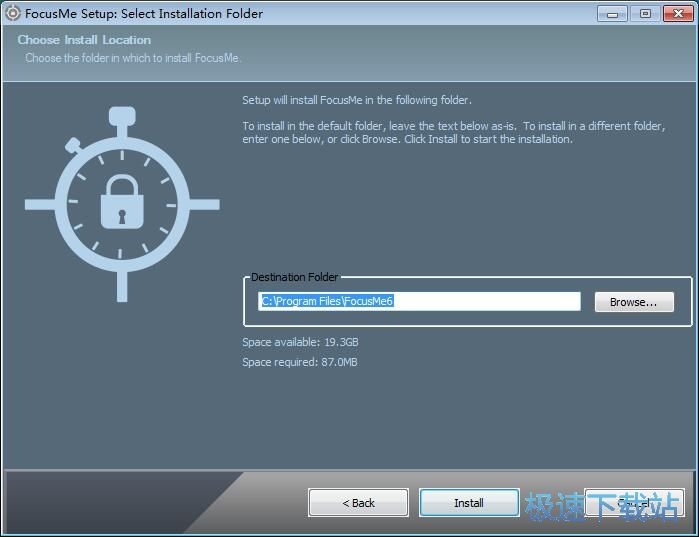Screen dimensions: 699x537
Task: Cancel the FocusMe setup
Action: (634, 503)
